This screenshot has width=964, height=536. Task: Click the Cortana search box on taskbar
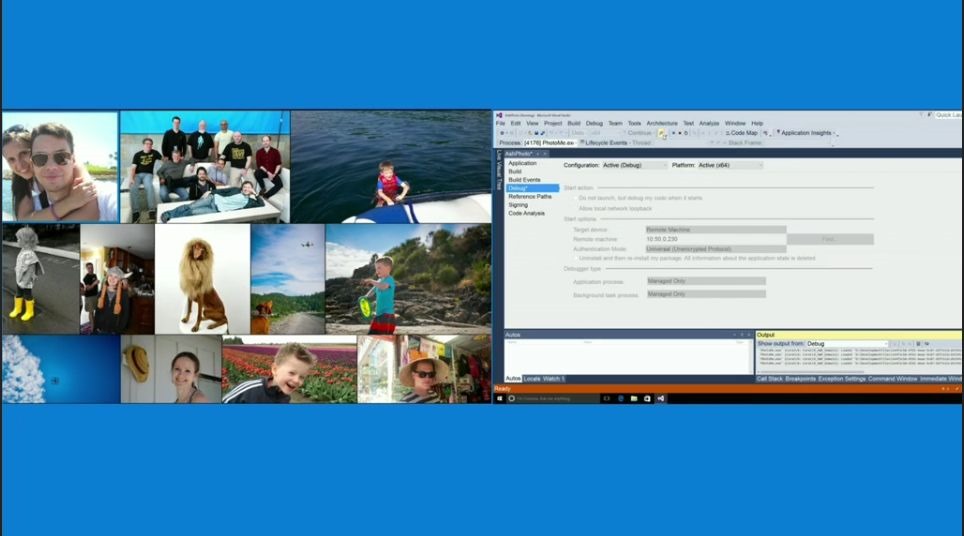click(552, 398)
